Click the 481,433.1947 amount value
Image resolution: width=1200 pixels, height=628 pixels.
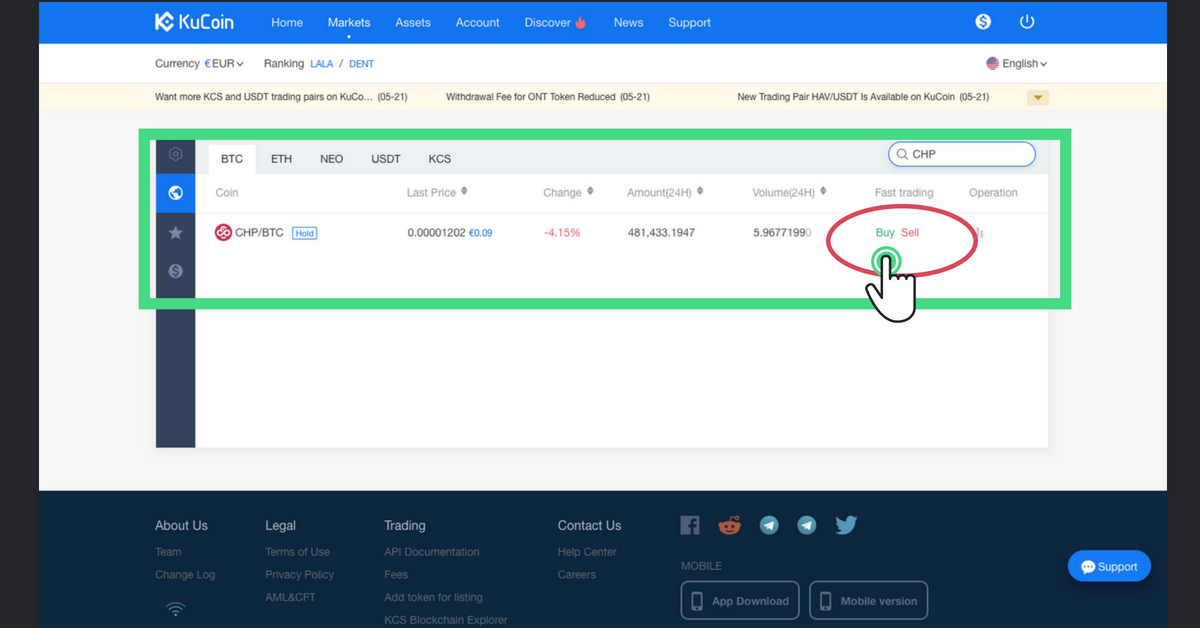click(661, 233)
